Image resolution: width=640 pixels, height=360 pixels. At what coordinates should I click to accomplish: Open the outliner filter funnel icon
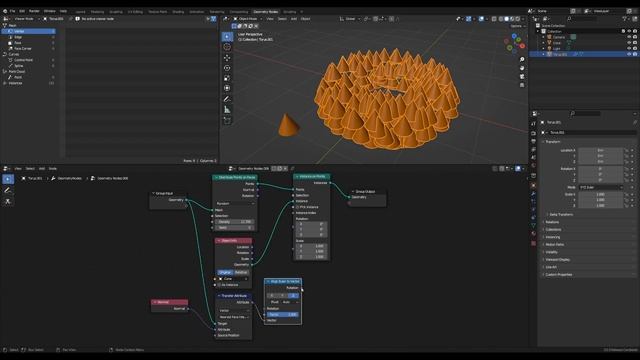pyautogui.click(x=624, y=19)
